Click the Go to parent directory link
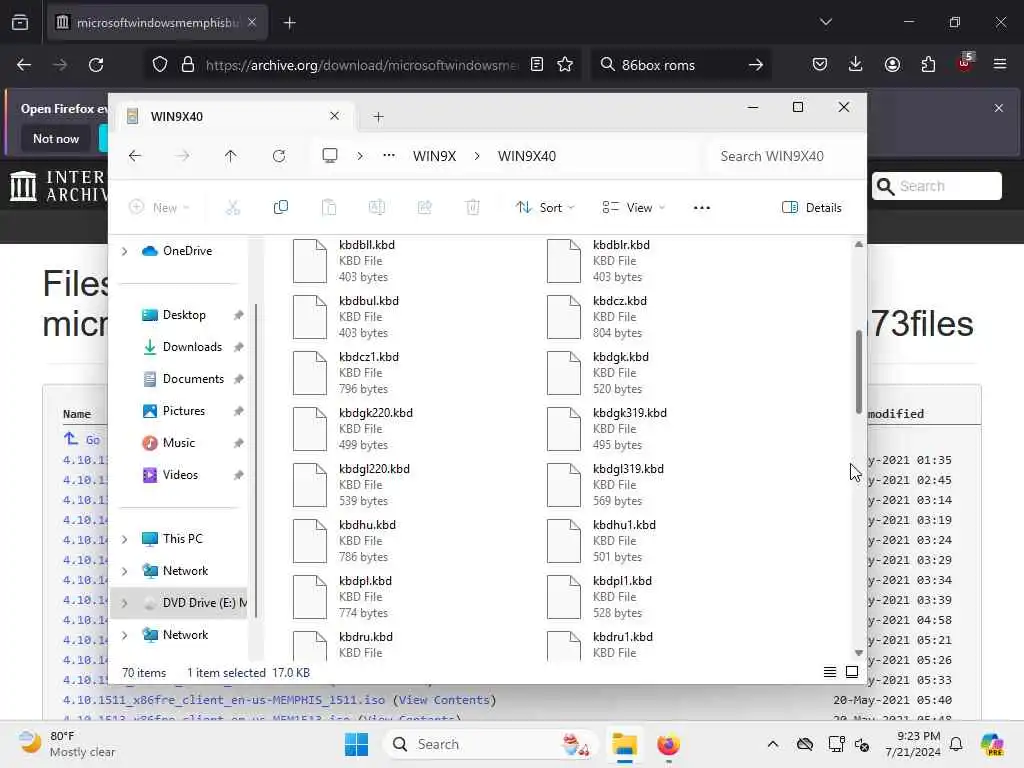This screenshot has height=768, width=1024. [x=82, y=440]
